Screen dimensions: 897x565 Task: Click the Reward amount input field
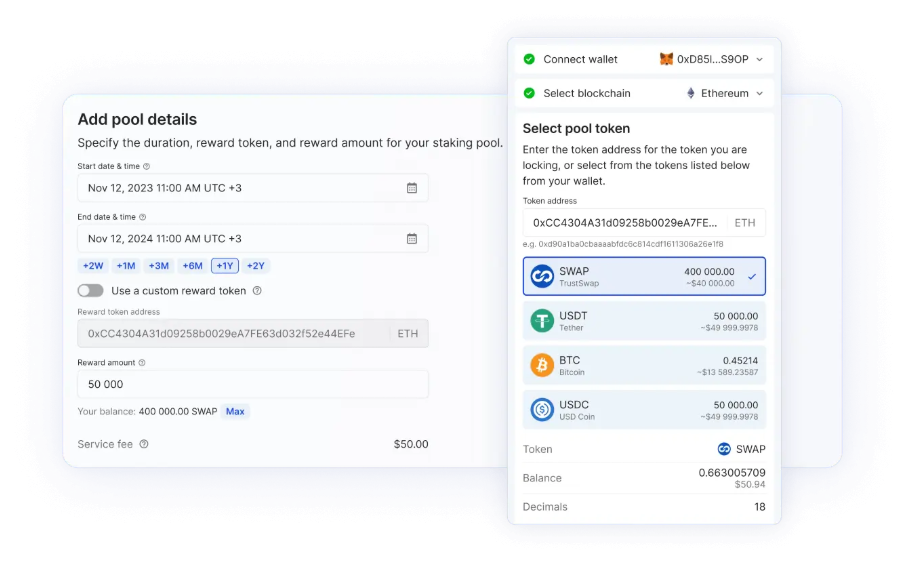pos(253,384)
